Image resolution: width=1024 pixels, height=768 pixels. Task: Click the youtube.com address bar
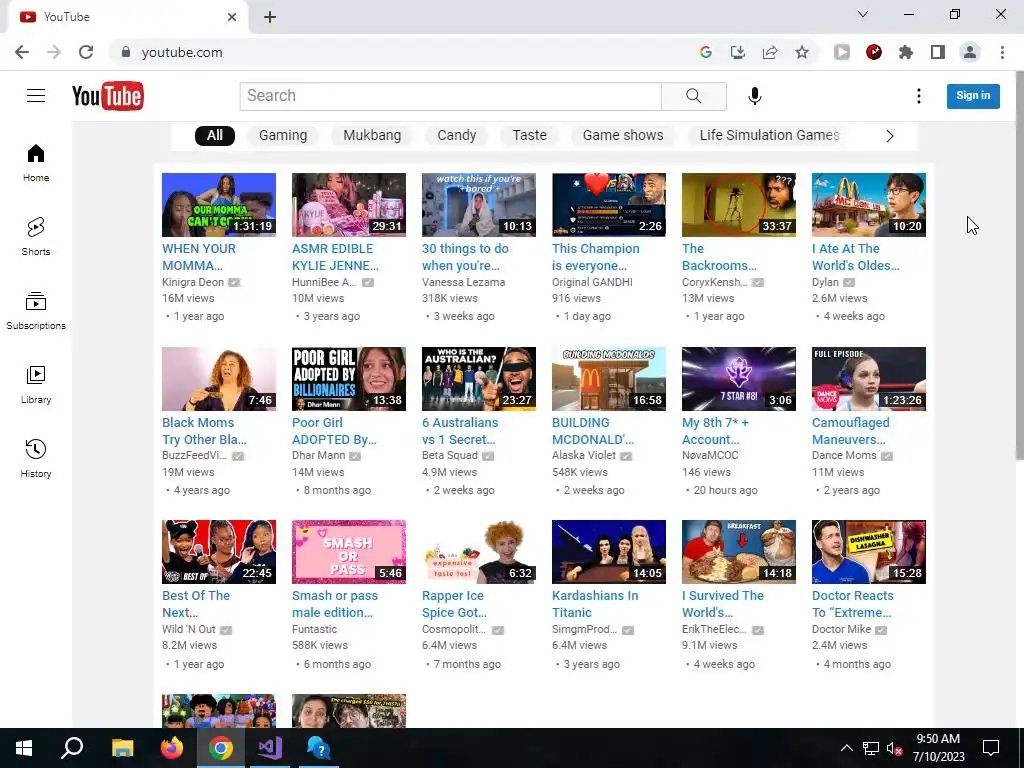click(x=405, y=52)
